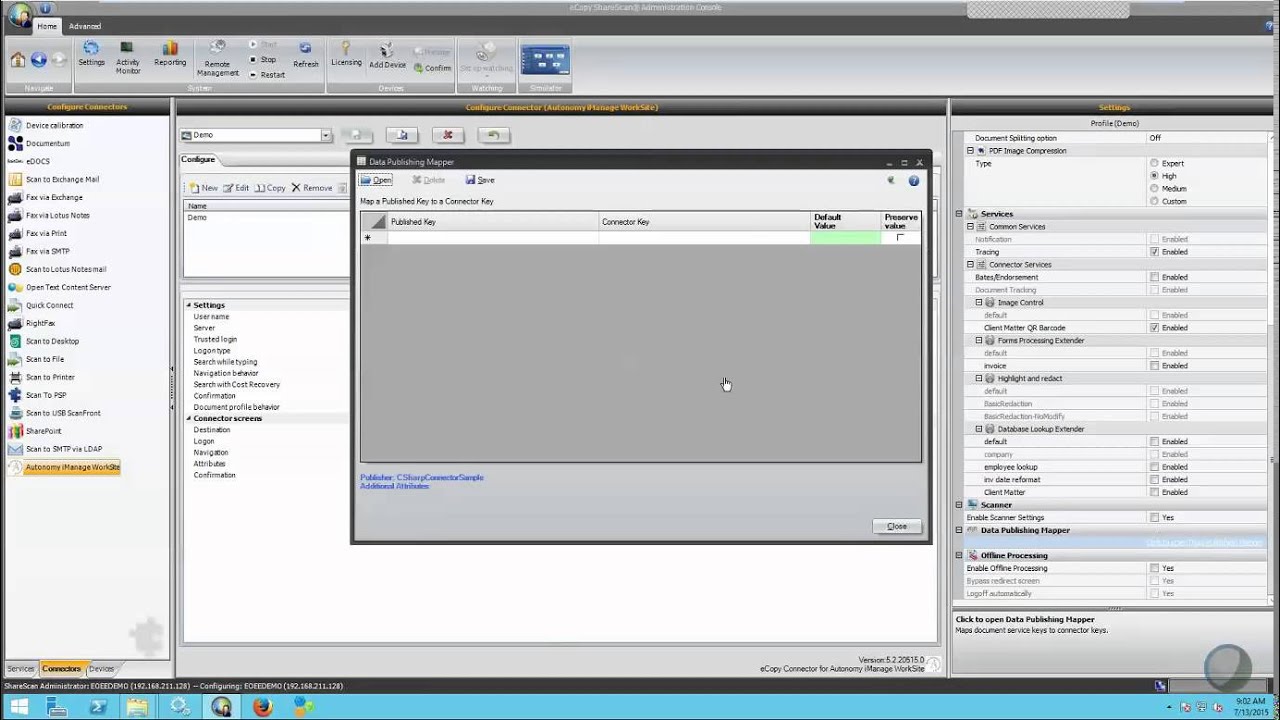Navigate back using the blue arrow
1280x720 pixels.
(38, 60)
